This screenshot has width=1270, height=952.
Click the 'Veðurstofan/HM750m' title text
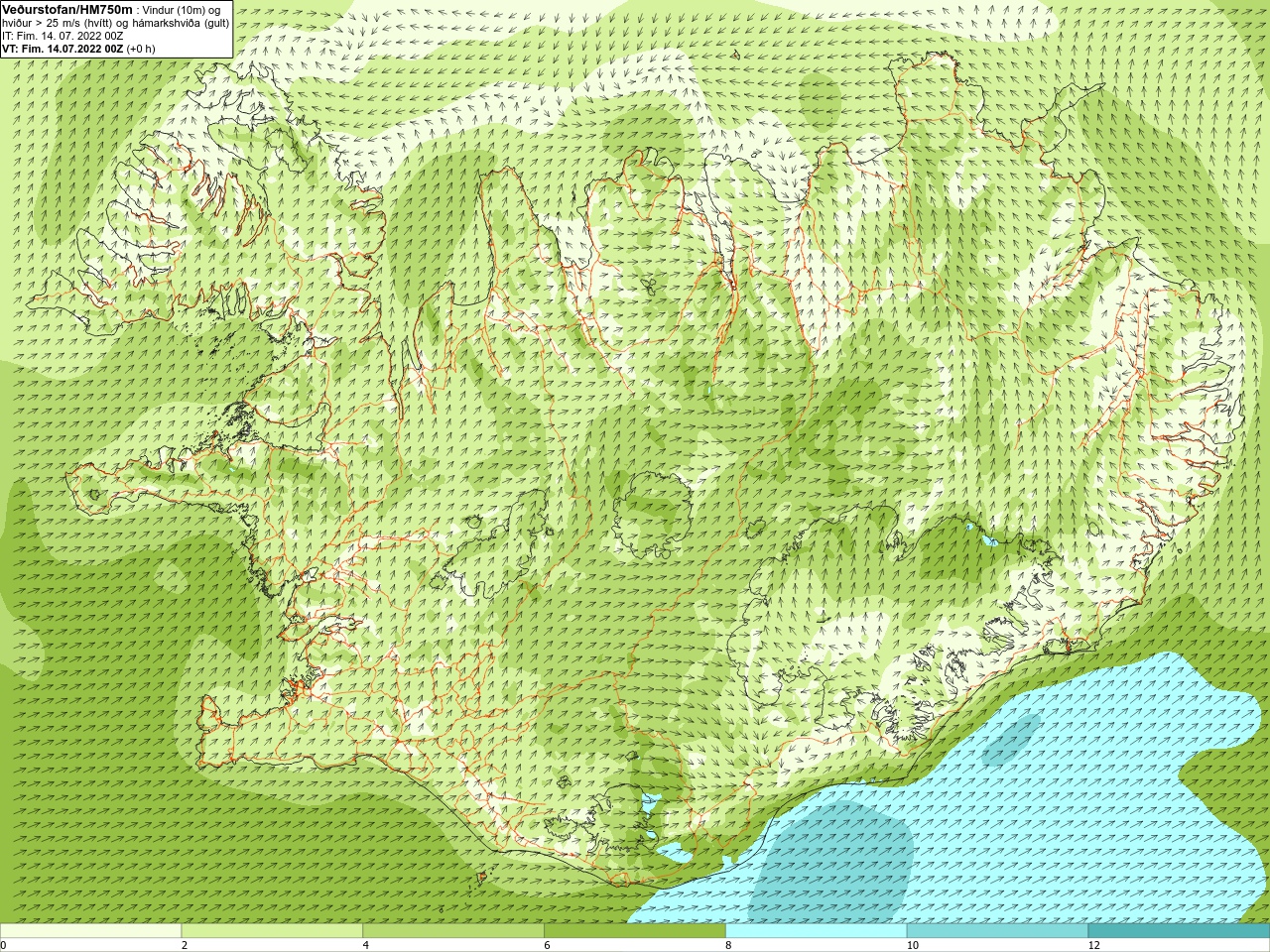(67, 9)
